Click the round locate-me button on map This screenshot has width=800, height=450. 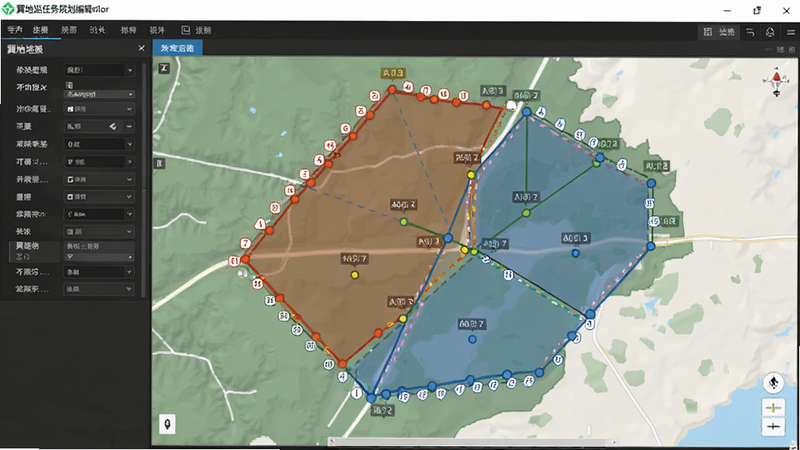773,383
